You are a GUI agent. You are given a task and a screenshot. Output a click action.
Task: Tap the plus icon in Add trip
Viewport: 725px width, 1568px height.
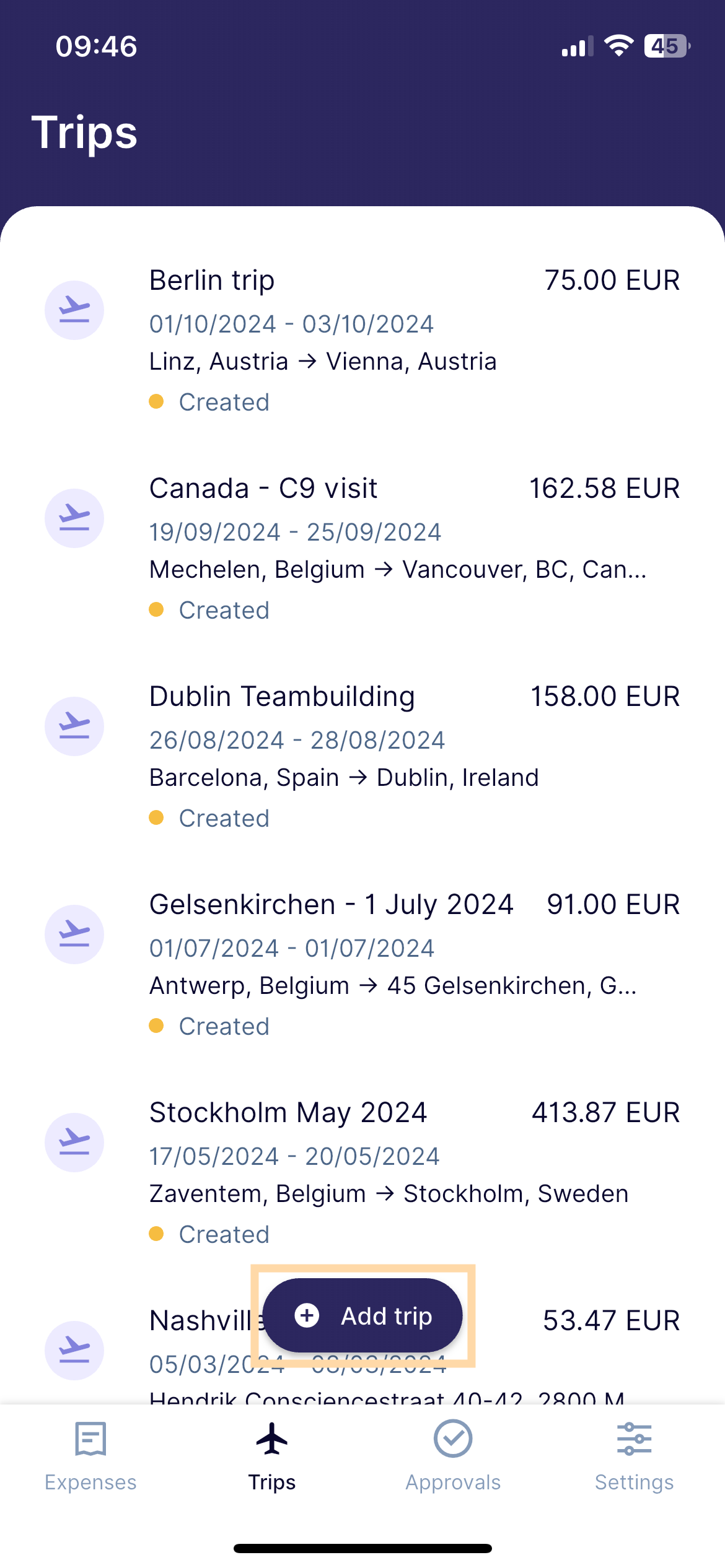coord(307,1315)
